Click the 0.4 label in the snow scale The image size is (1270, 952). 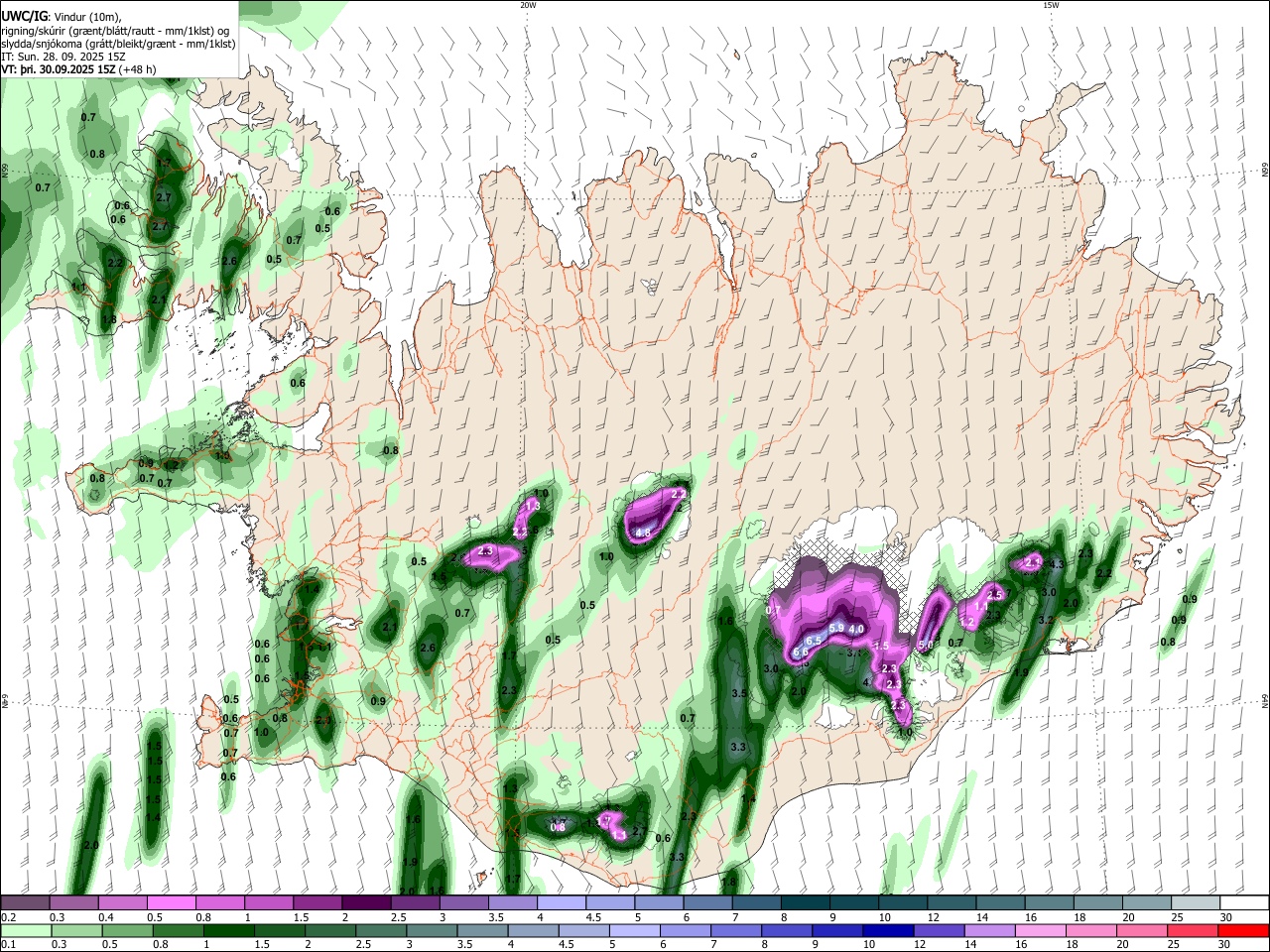click(x=106, y=917)
